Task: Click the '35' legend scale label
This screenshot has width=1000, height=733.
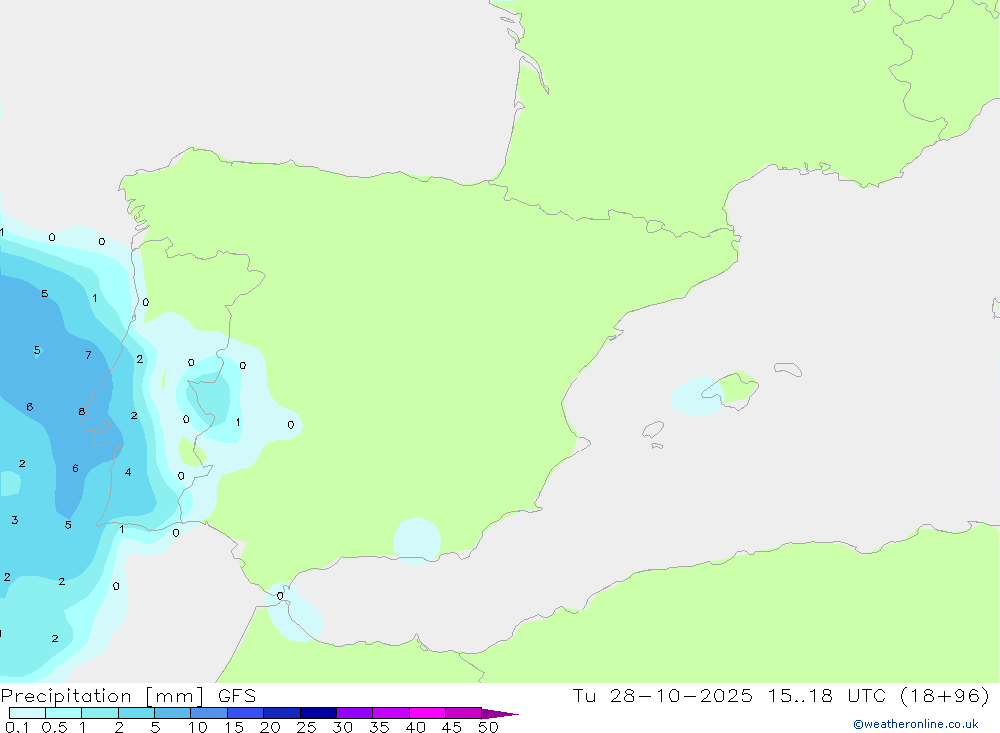Action: [x=379, y=727]
